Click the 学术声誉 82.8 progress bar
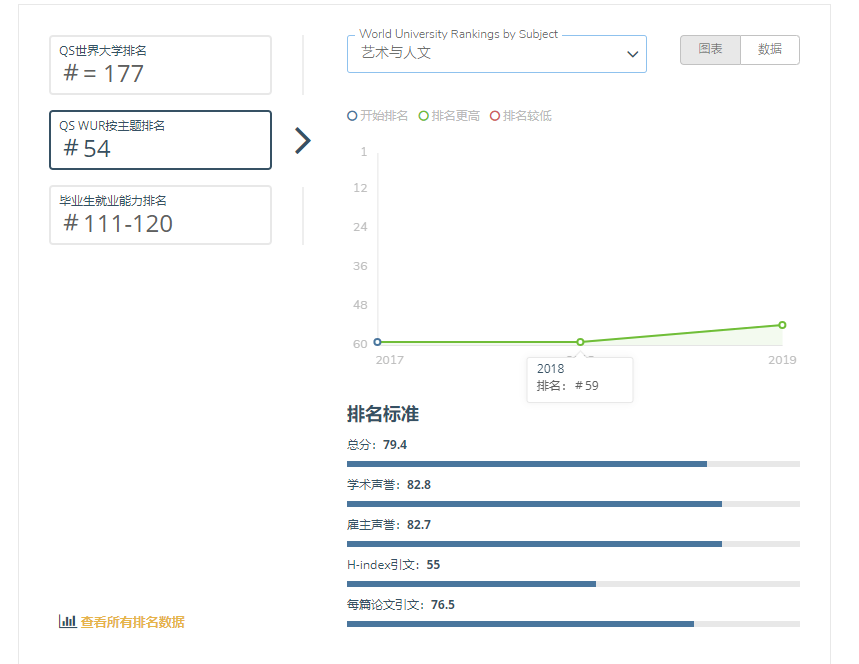The height and width of the screenshot is (664, 859). 573,504
